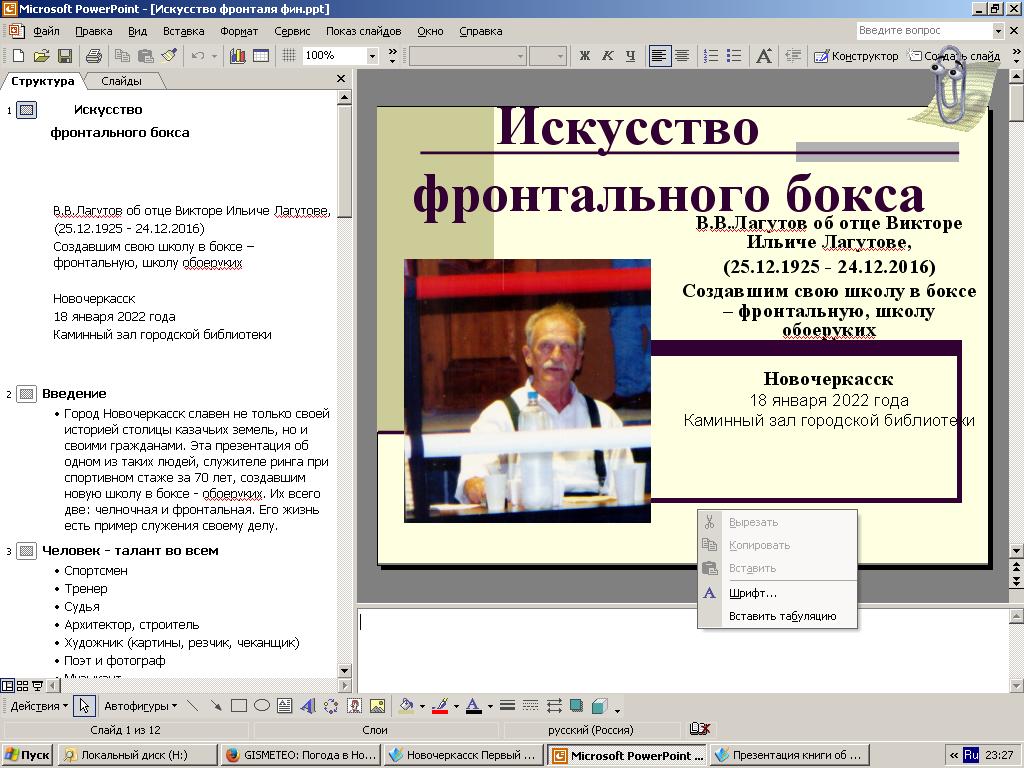Toggle underline formatting (Ч)
Screen dimensions: 1024x768
coord(630,56)
